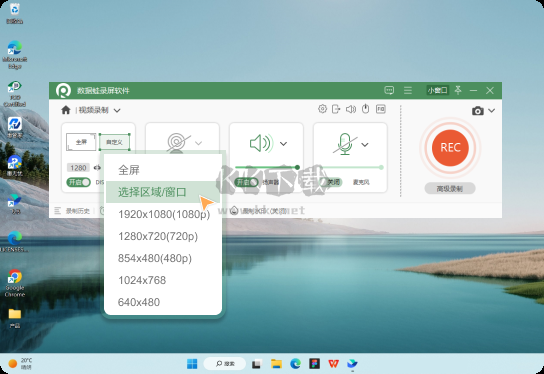Image resolution: width=544 pixels, height=374 pixels.
Task: Toggle the display 开启 switch
Action: [x=78, y=182]
